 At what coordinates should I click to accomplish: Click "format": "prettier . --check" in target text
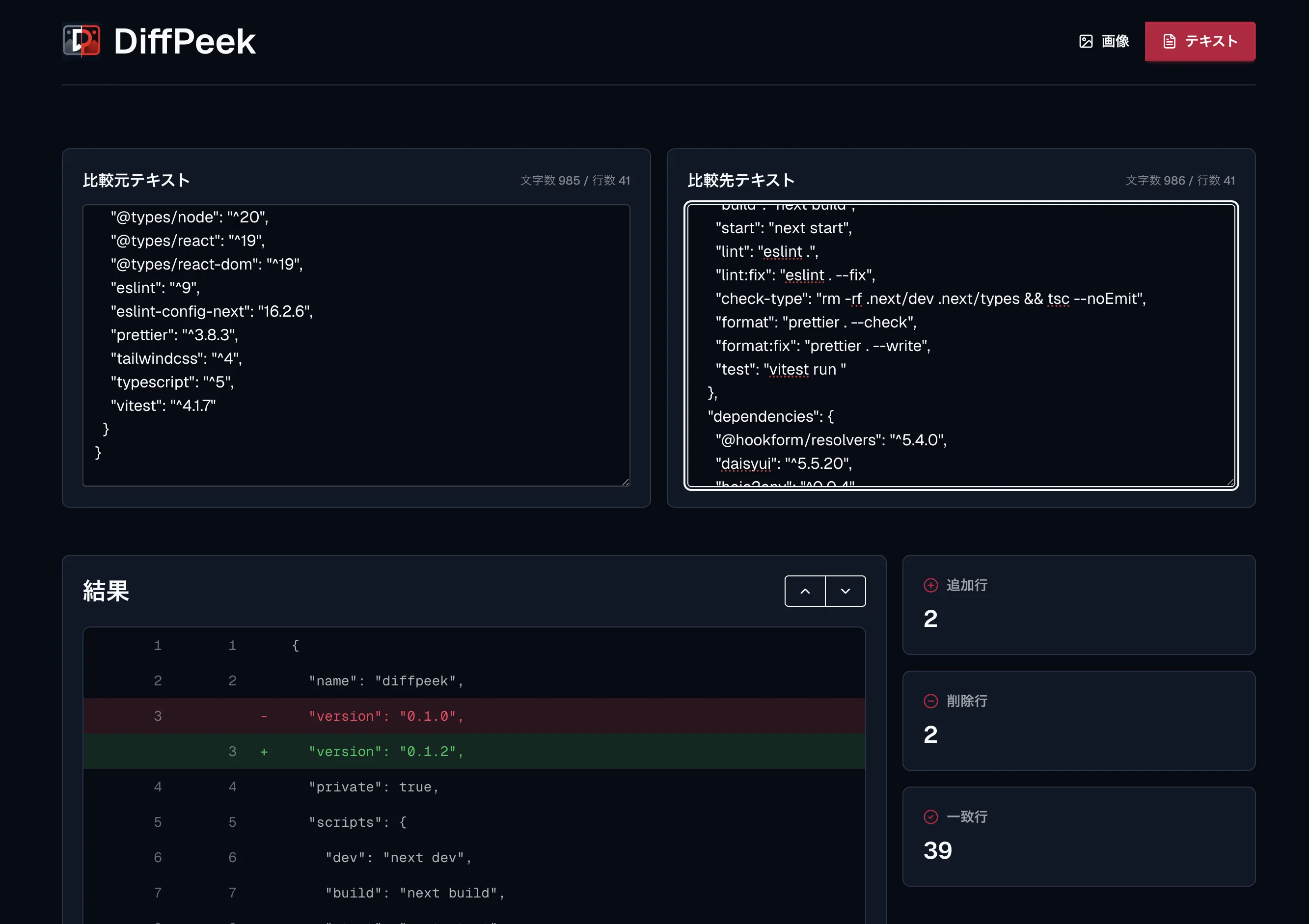816,322
